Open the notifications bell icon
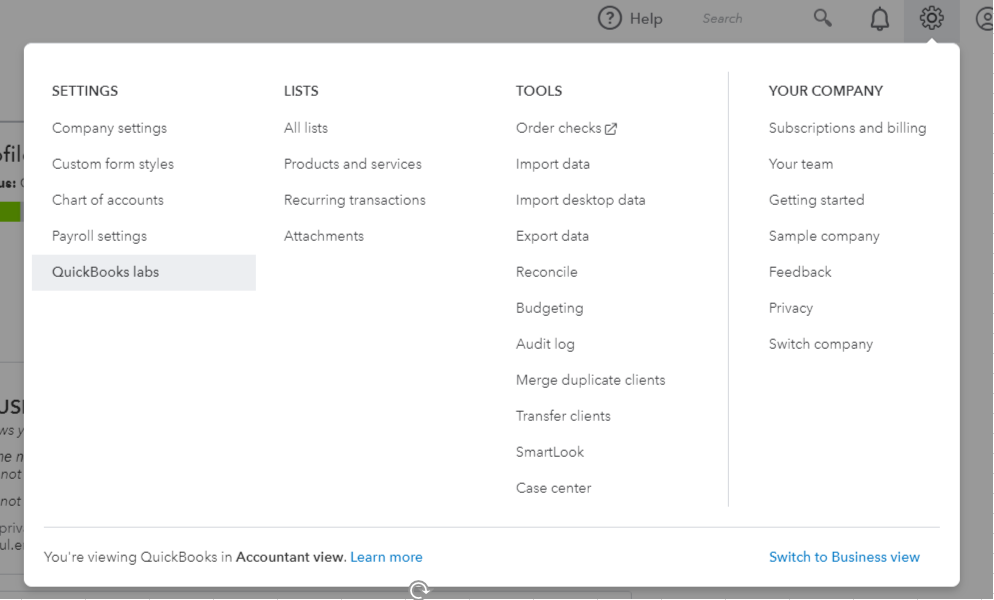 tap(880, 19)
